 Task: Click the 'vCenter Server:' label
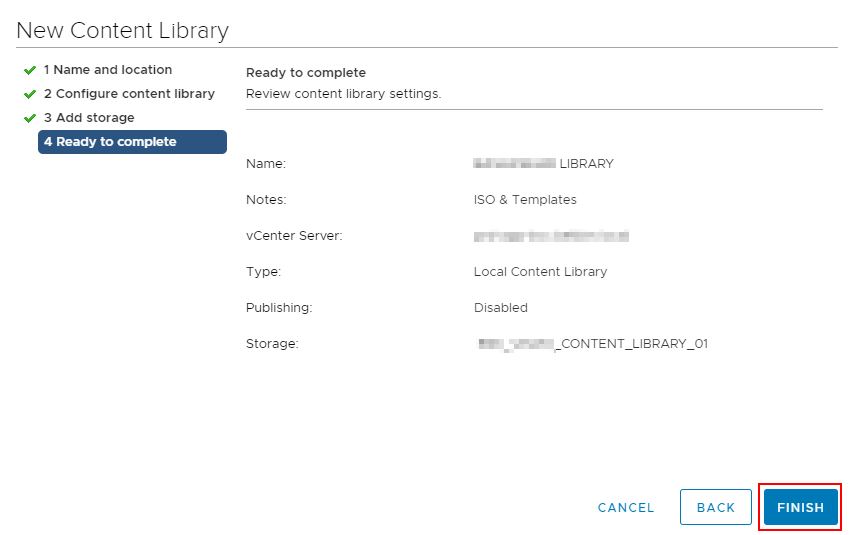(x=294, y=236)
